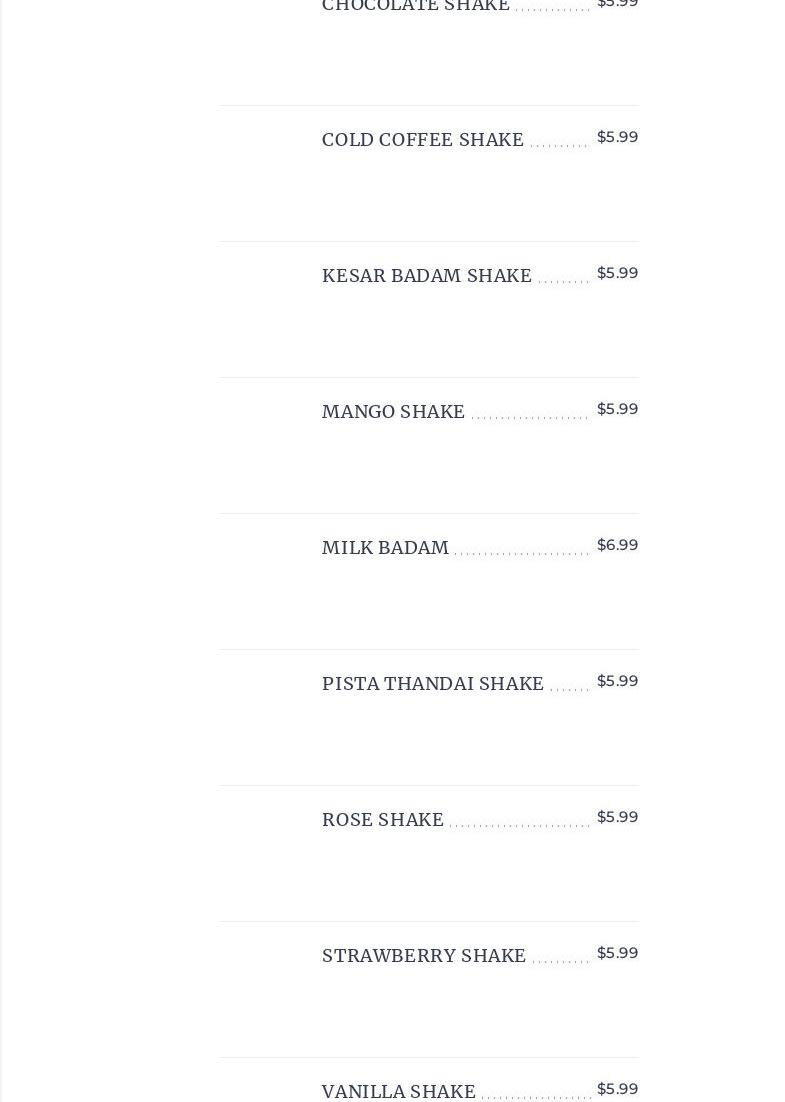Select the Cold Coffee Shake item

(422, 140)
